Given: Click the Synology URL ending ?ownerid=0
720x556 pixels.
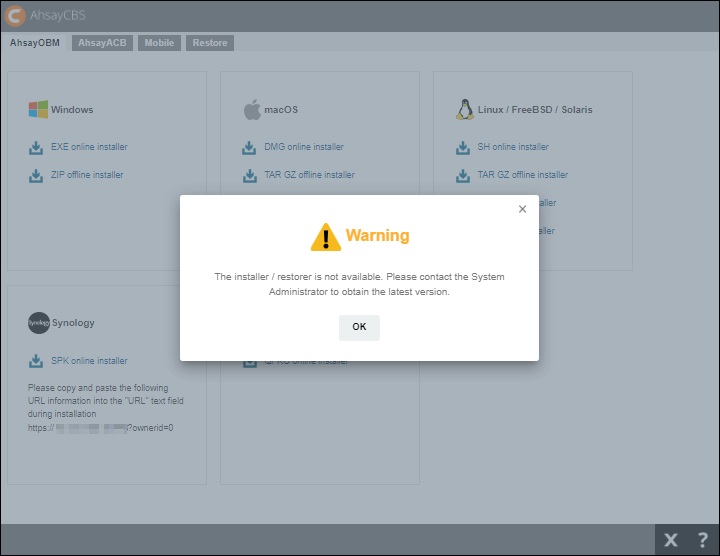Looking at the screenshot, I should (x=100, y=428).
